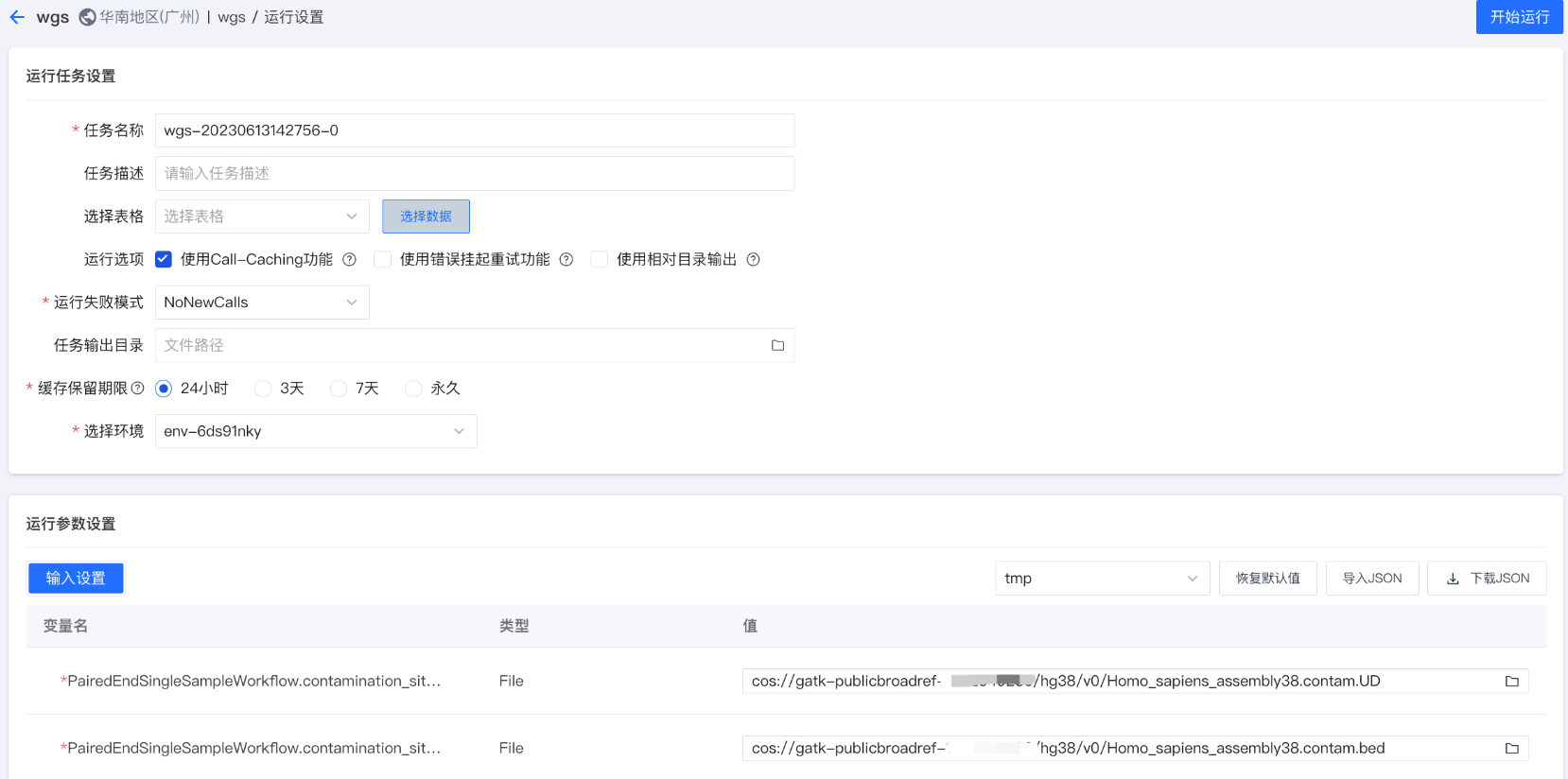Viewport: 1568px width, 779px height.
Task: Enable 使用错误挂起重试功能 checkbox
Action: 383,260
